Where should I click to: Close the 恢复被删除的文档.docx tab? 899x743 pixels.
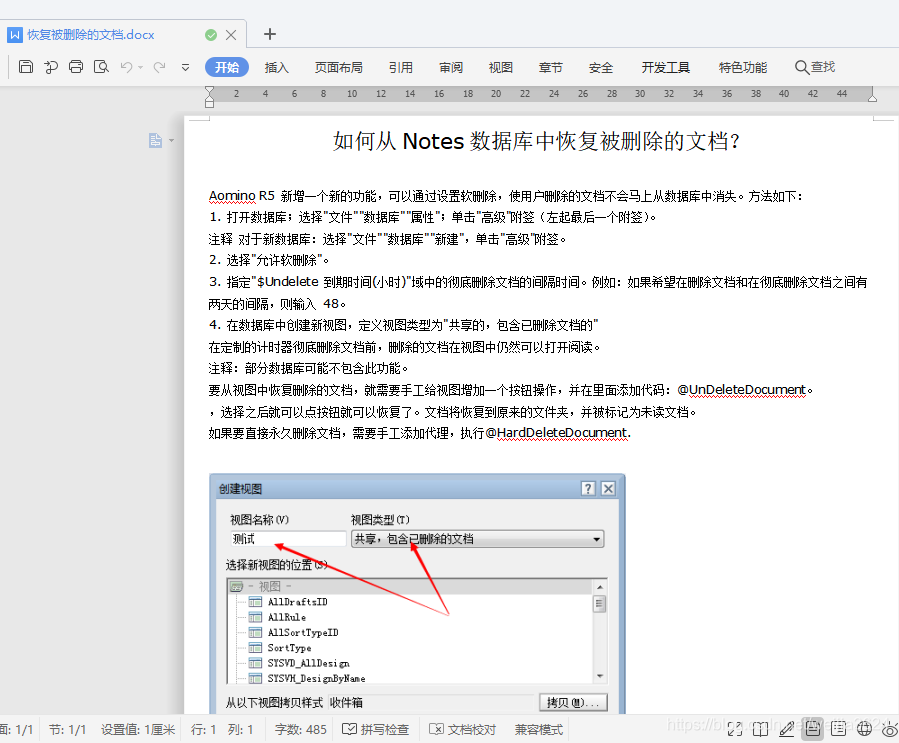tap(231, 35)
